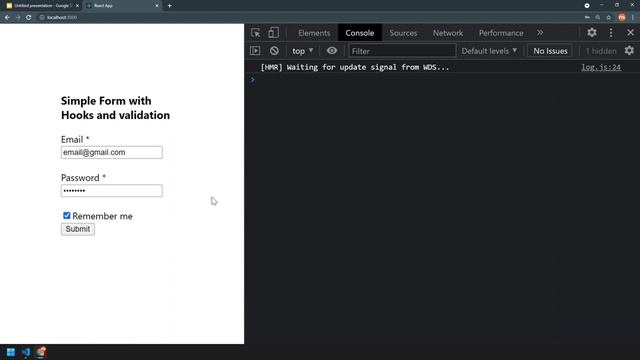Screen dimensions: 640x360
Task: Open DevTools settings gear in tab bar
Action: [592, 33]
